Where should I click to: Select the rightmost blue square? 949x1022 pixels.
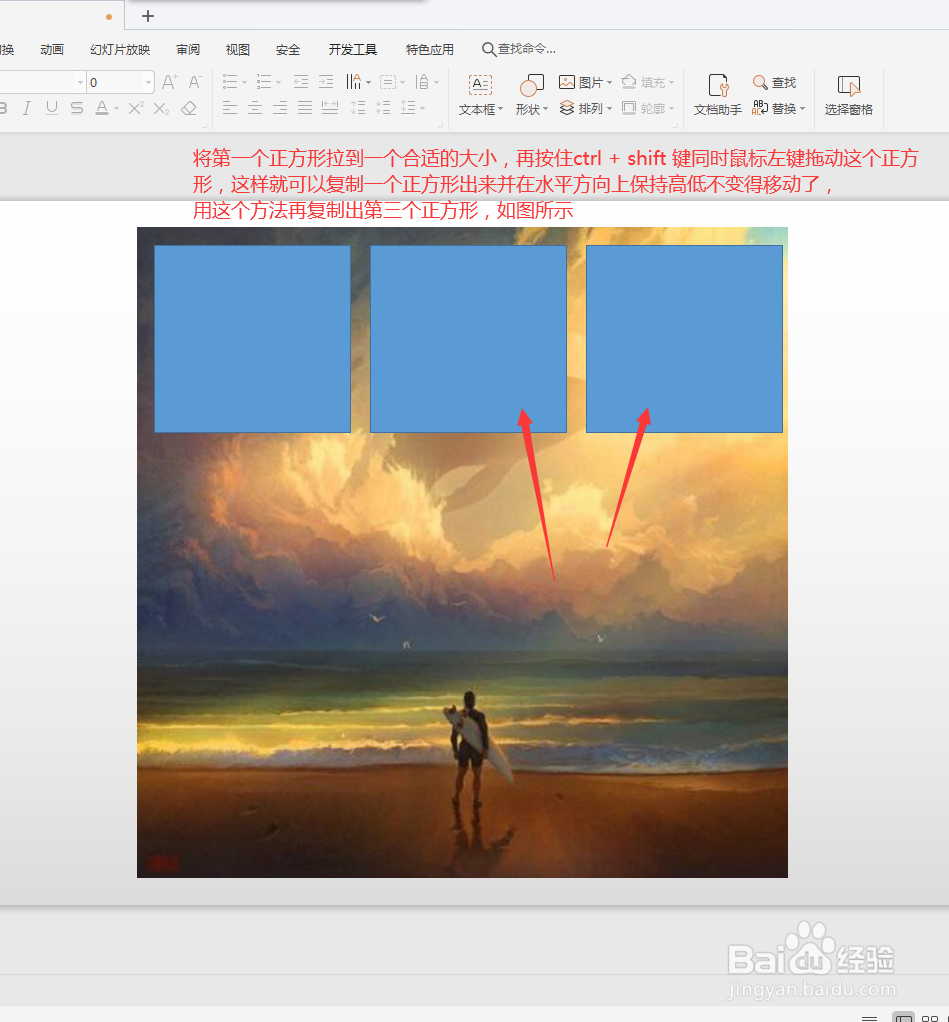pyautogui.click(x=684, y=339)
